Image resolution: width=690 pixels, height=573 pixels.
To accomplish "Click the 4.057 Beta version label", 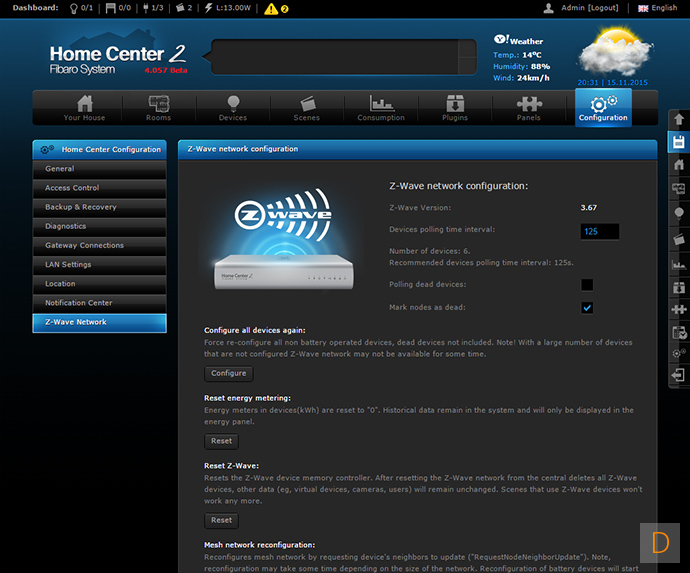I will pyautogui.click(x=166, y=70).
